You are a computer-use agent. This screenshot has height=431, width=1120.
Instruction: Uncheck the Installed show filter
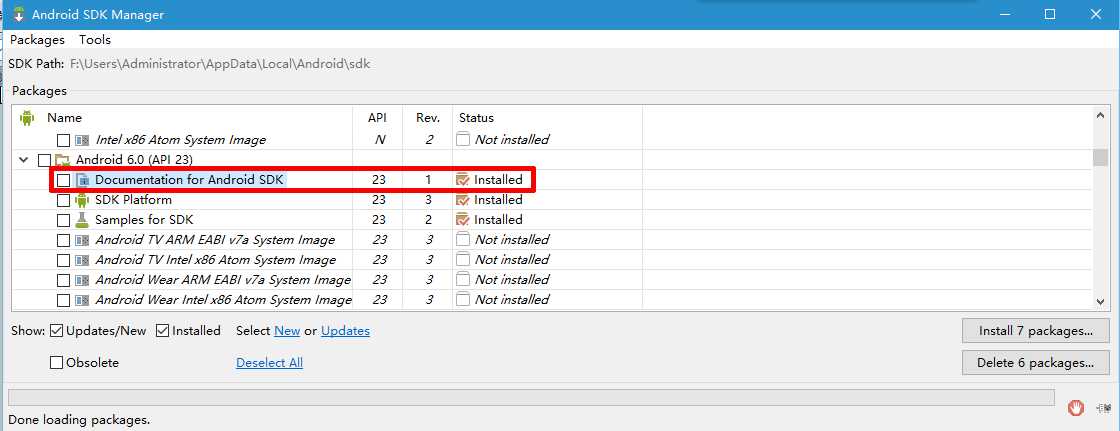tap(162, 331)
